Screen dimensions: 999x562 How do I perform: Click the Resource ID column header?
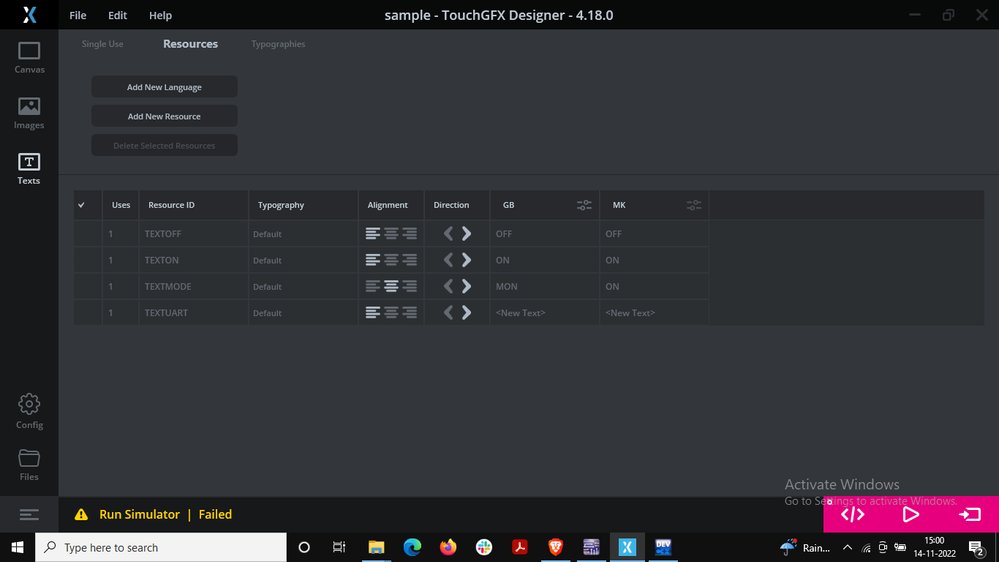tap(194, 205)
